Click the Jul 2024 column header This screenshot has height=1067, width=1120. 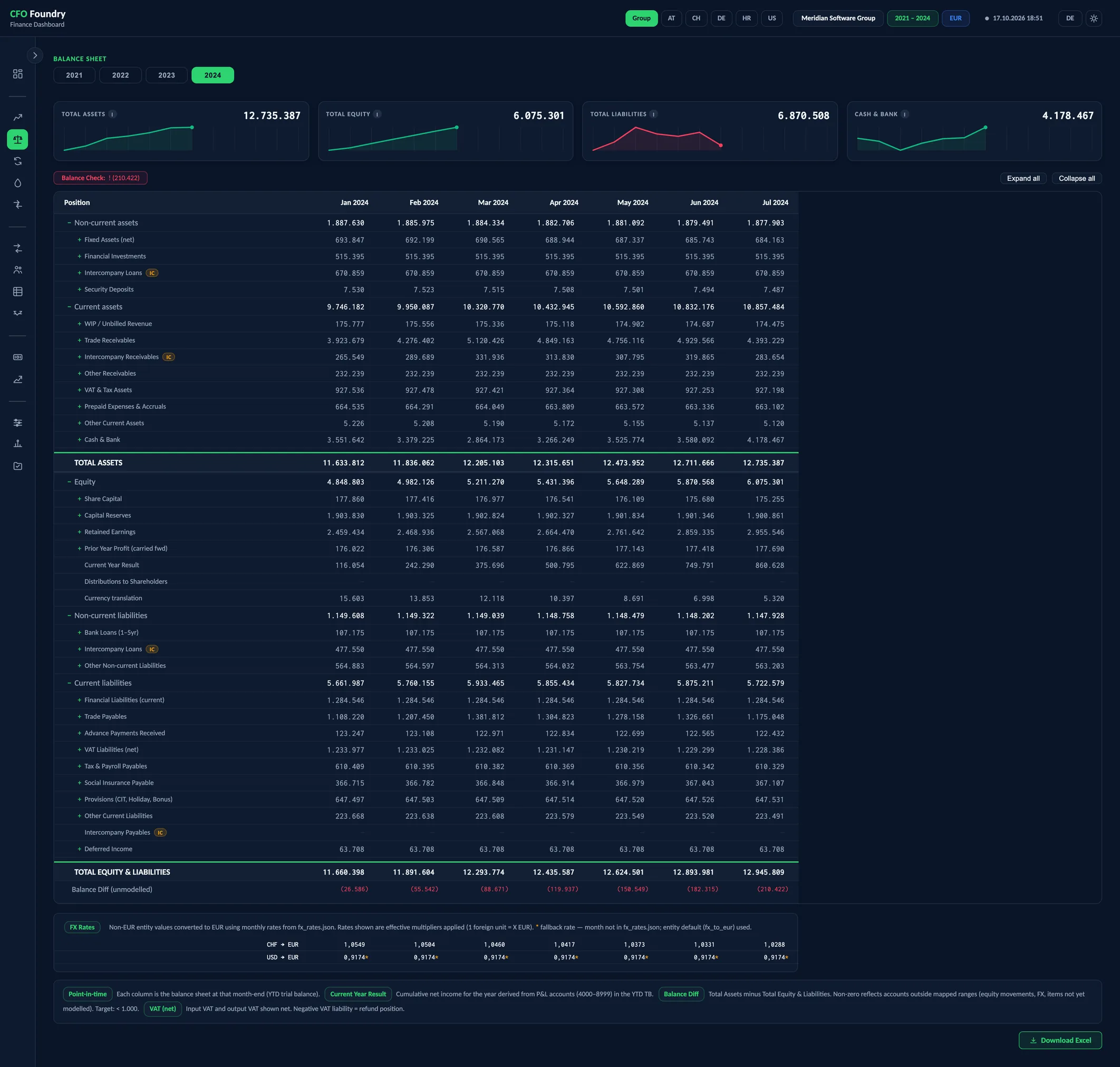point(775,203)
